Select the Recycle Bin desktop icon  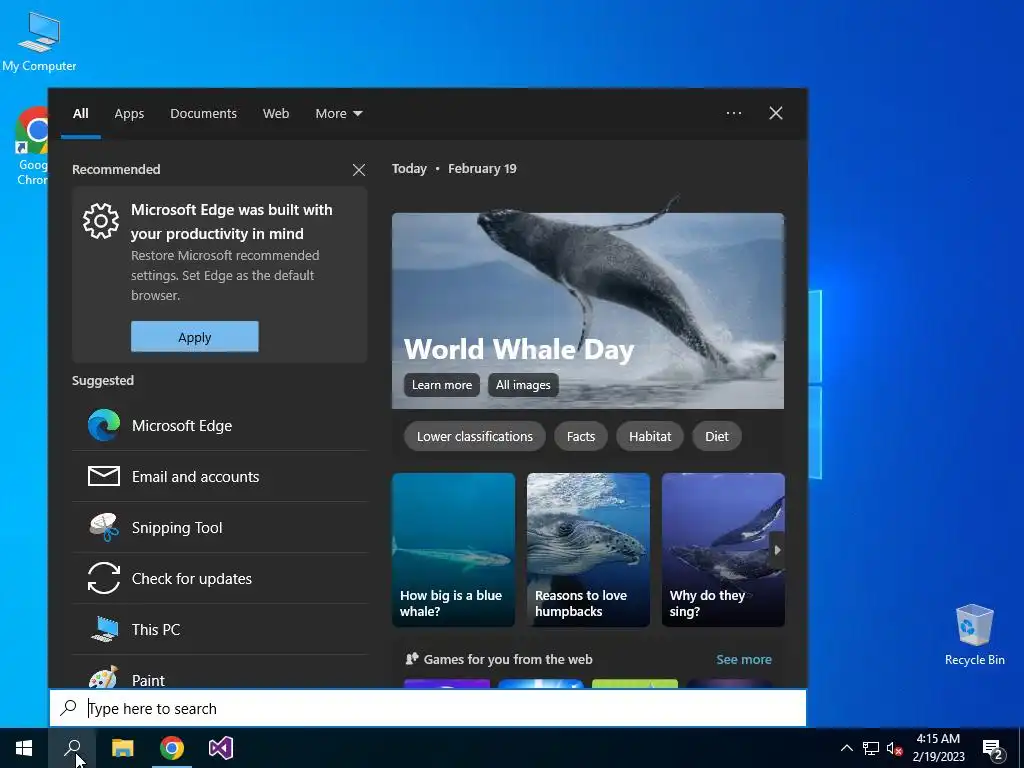point(974,635)
